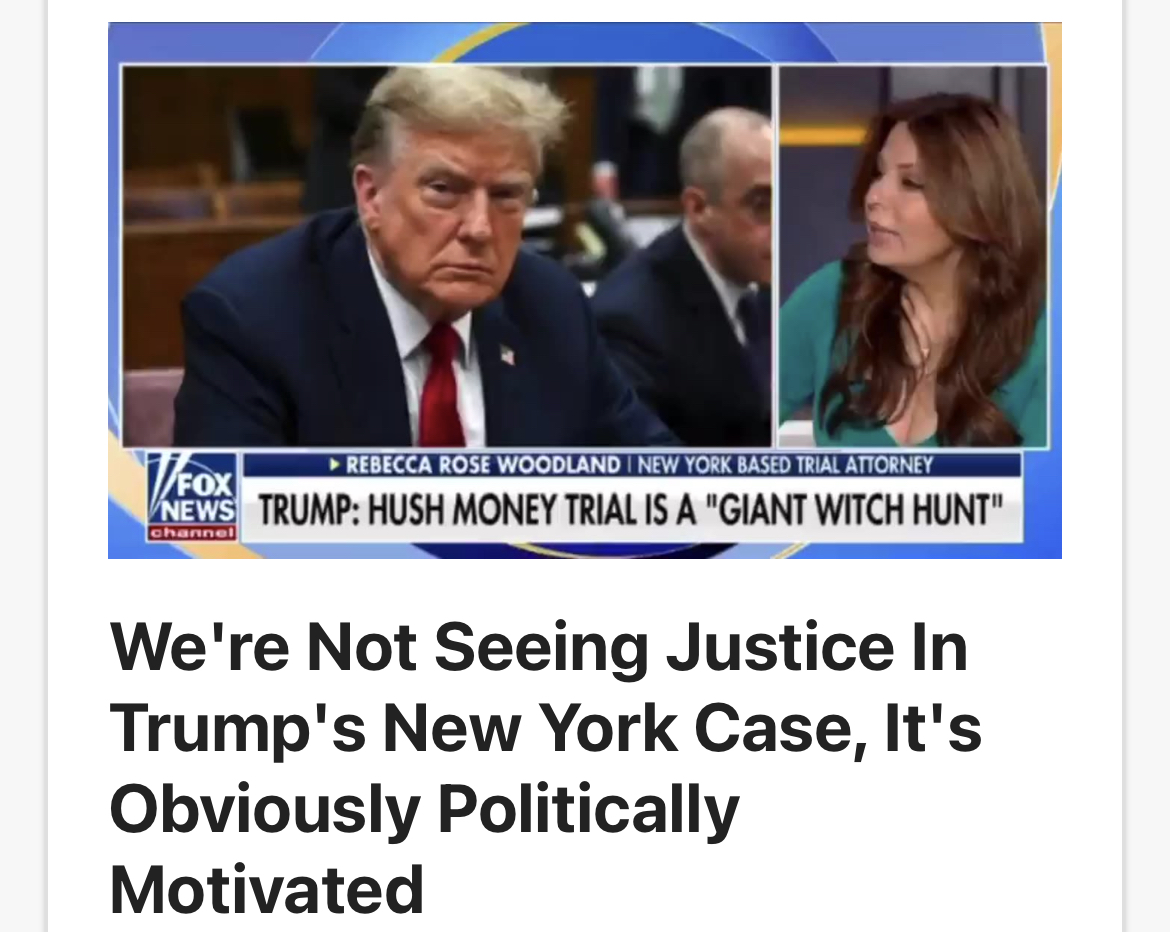Viewport: 1170px width, 932px height.
Task: Click the gray page margin left of article card
Action: tap(23, 466)
